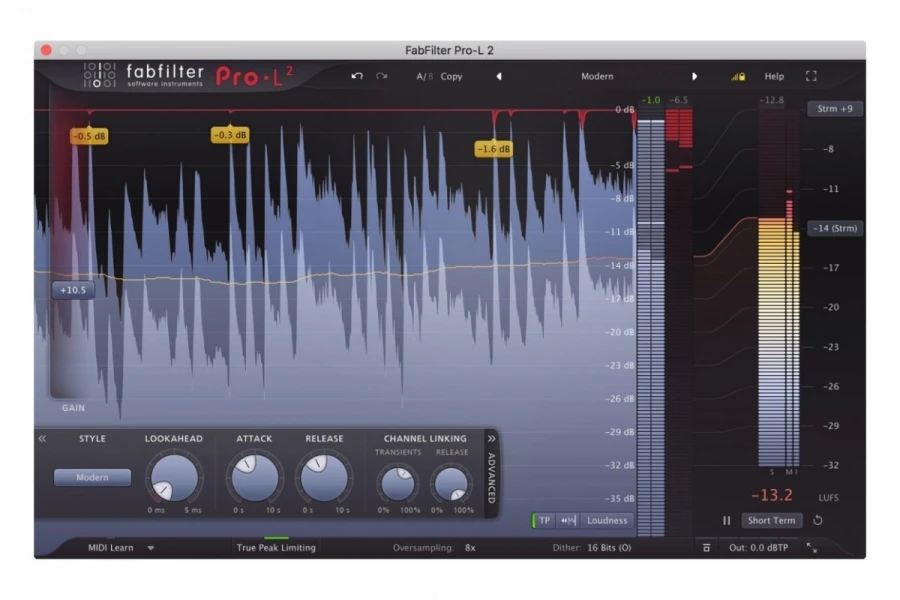The image size is (900, 600).
Task: Toggle the Loudness metering button
Action: 607,520
